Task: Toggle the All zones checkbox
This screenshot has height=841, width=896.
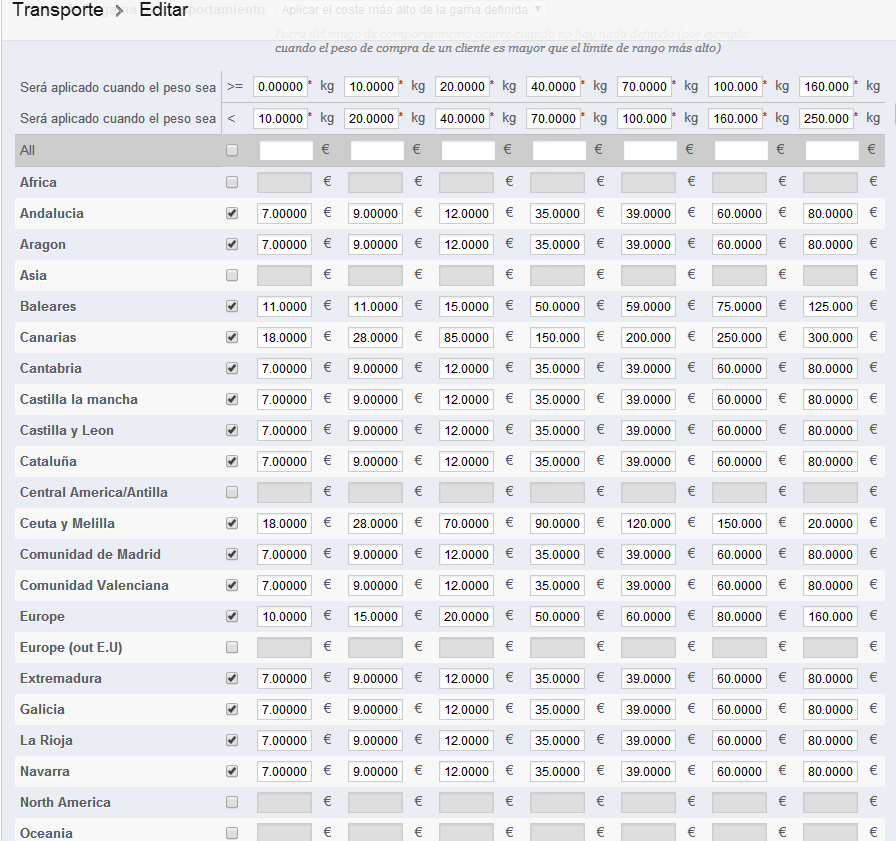Action: tap(231, 150)
